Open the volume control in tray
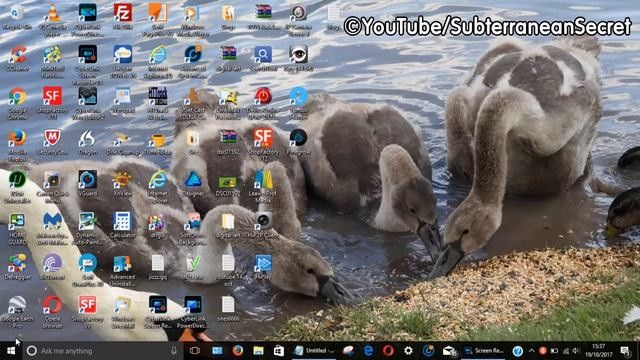Screen dimensions: 640x360 (x=576, y=351)
